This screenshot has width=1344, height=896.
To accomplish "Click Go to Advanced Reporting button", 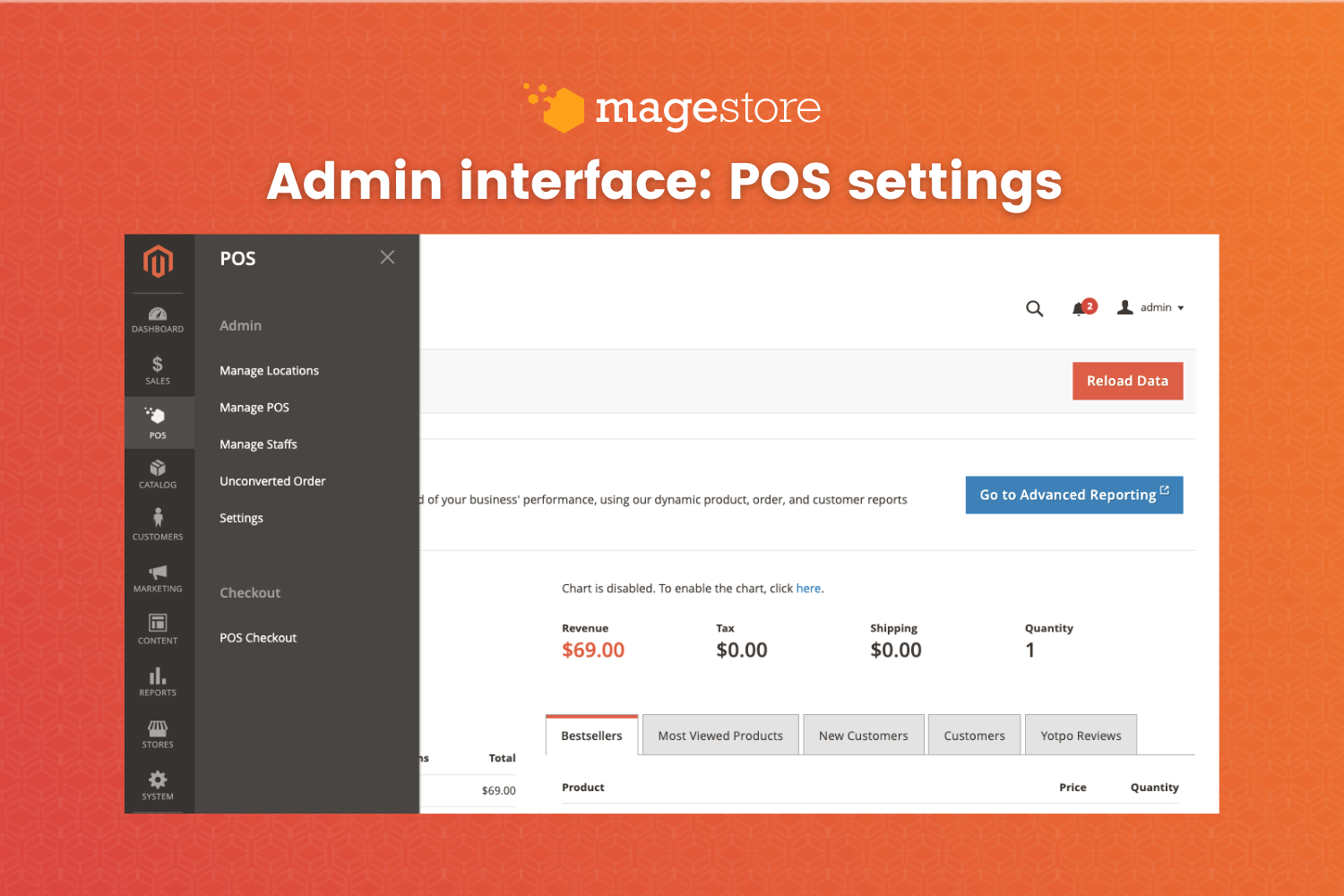I will pos(1073,495).
